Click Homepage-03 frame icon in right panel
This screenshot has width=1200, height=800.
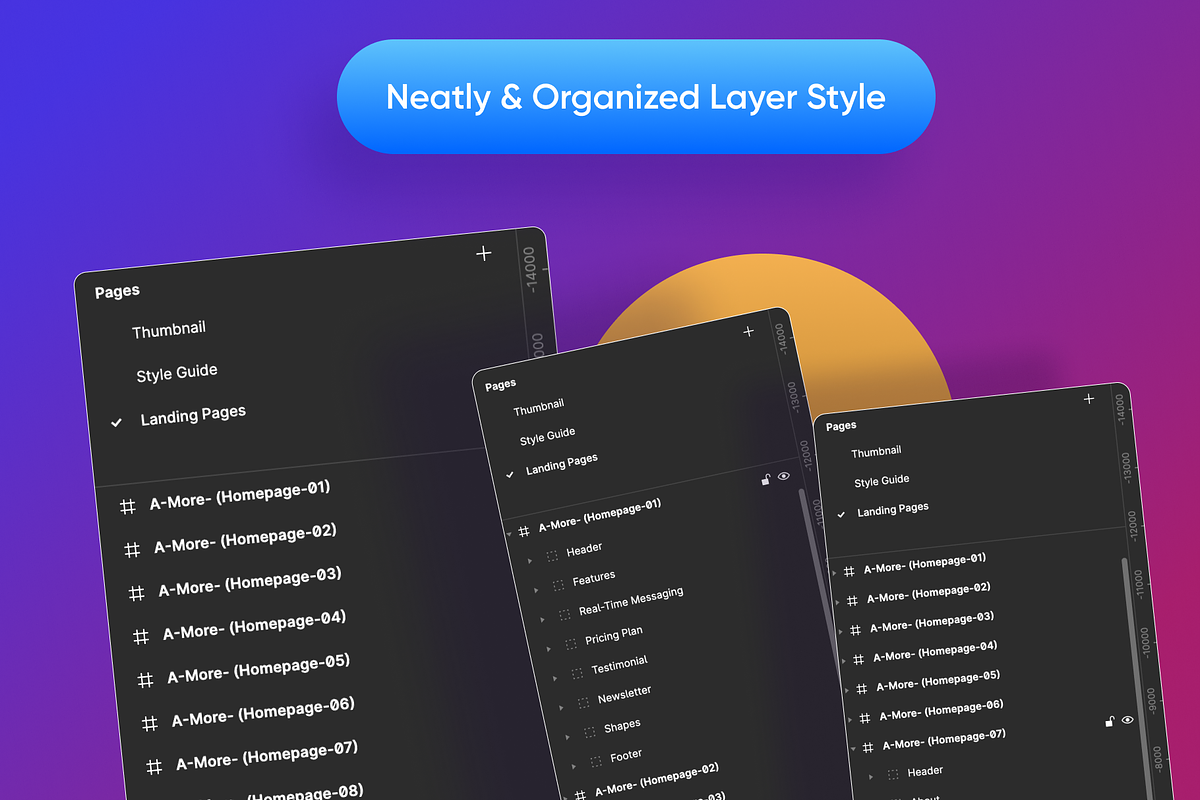(x=855, y=630)
